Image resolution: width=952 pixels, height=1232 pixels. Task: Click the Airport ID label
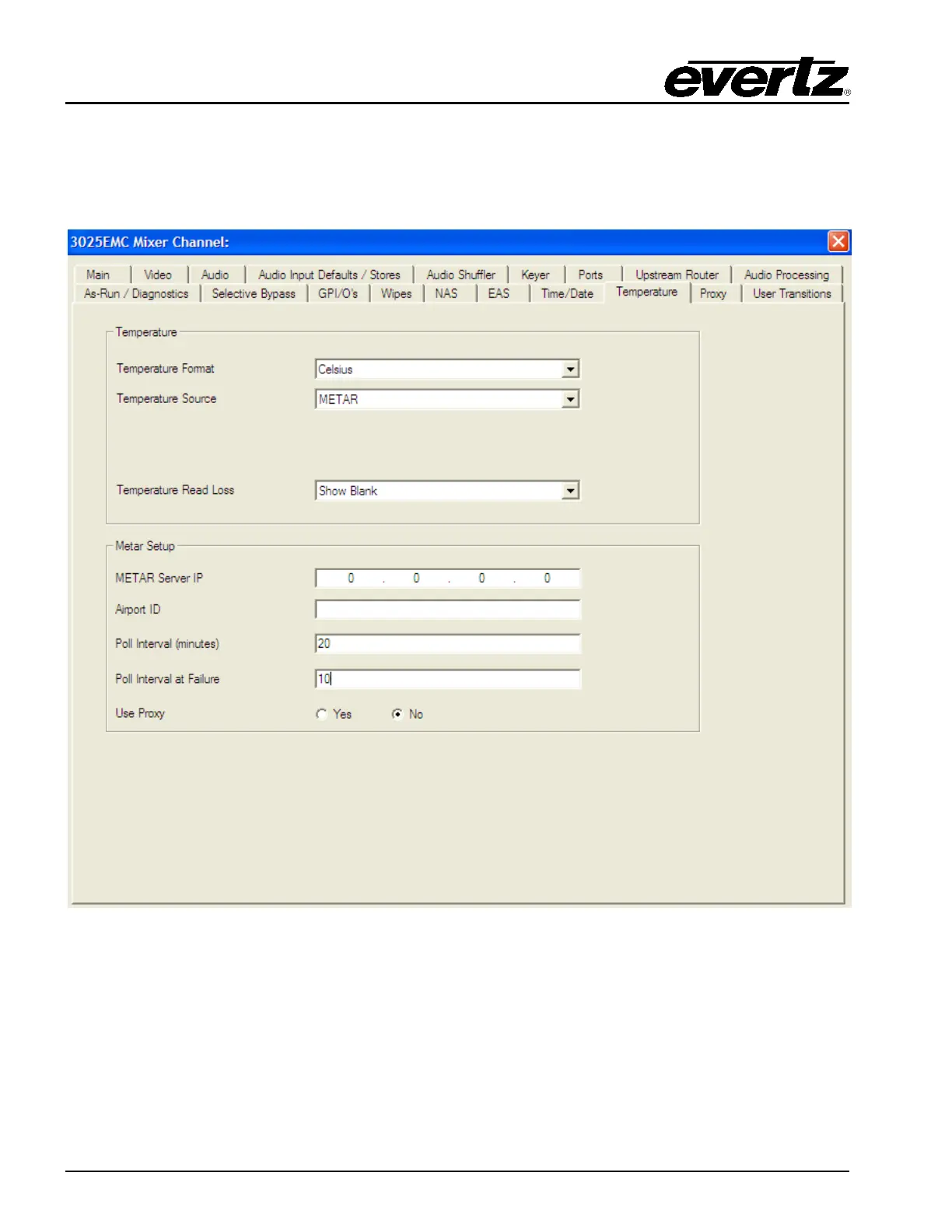click(138, 609)
